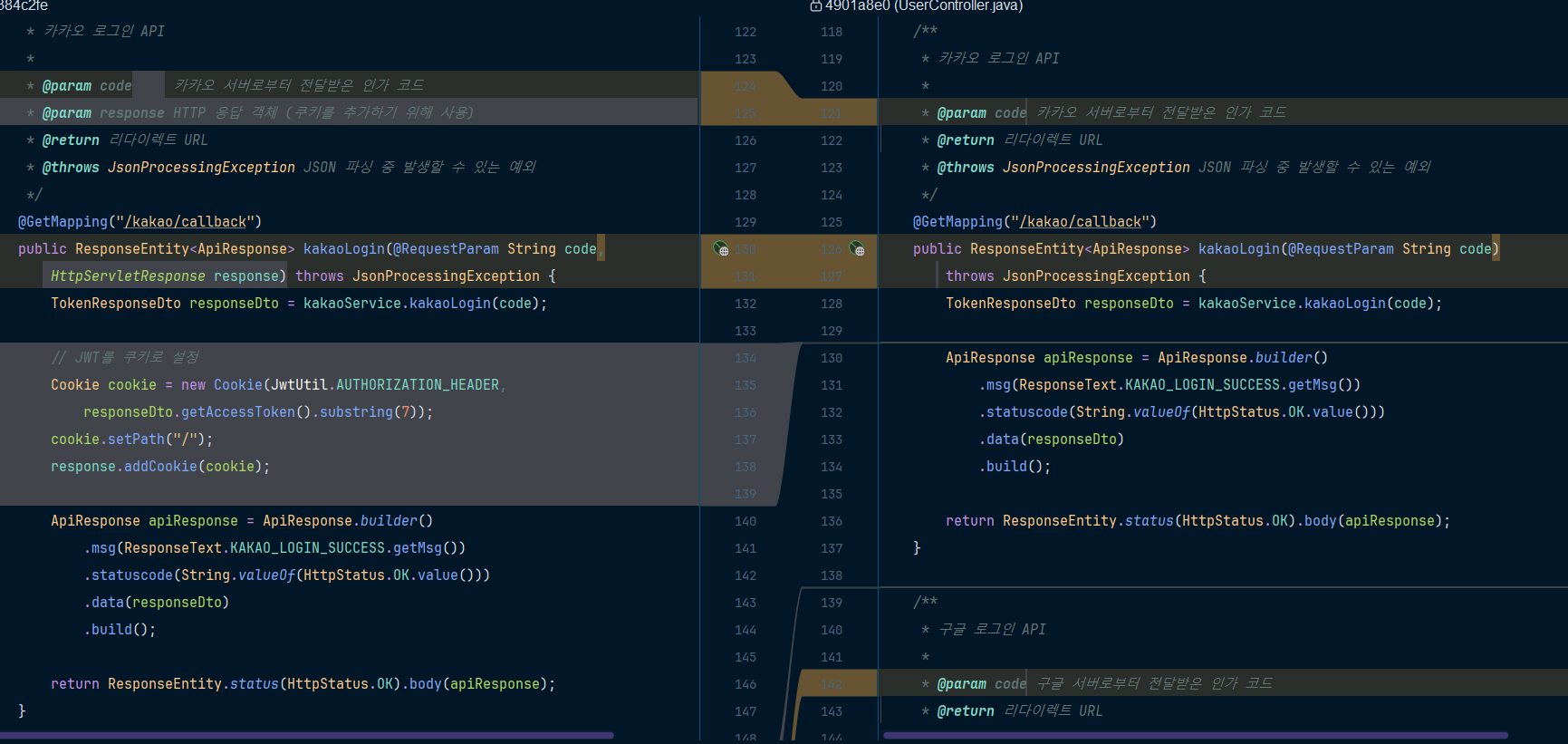Click '@return 리다이렉트 URL' in left pane

(x=125, y=140)
